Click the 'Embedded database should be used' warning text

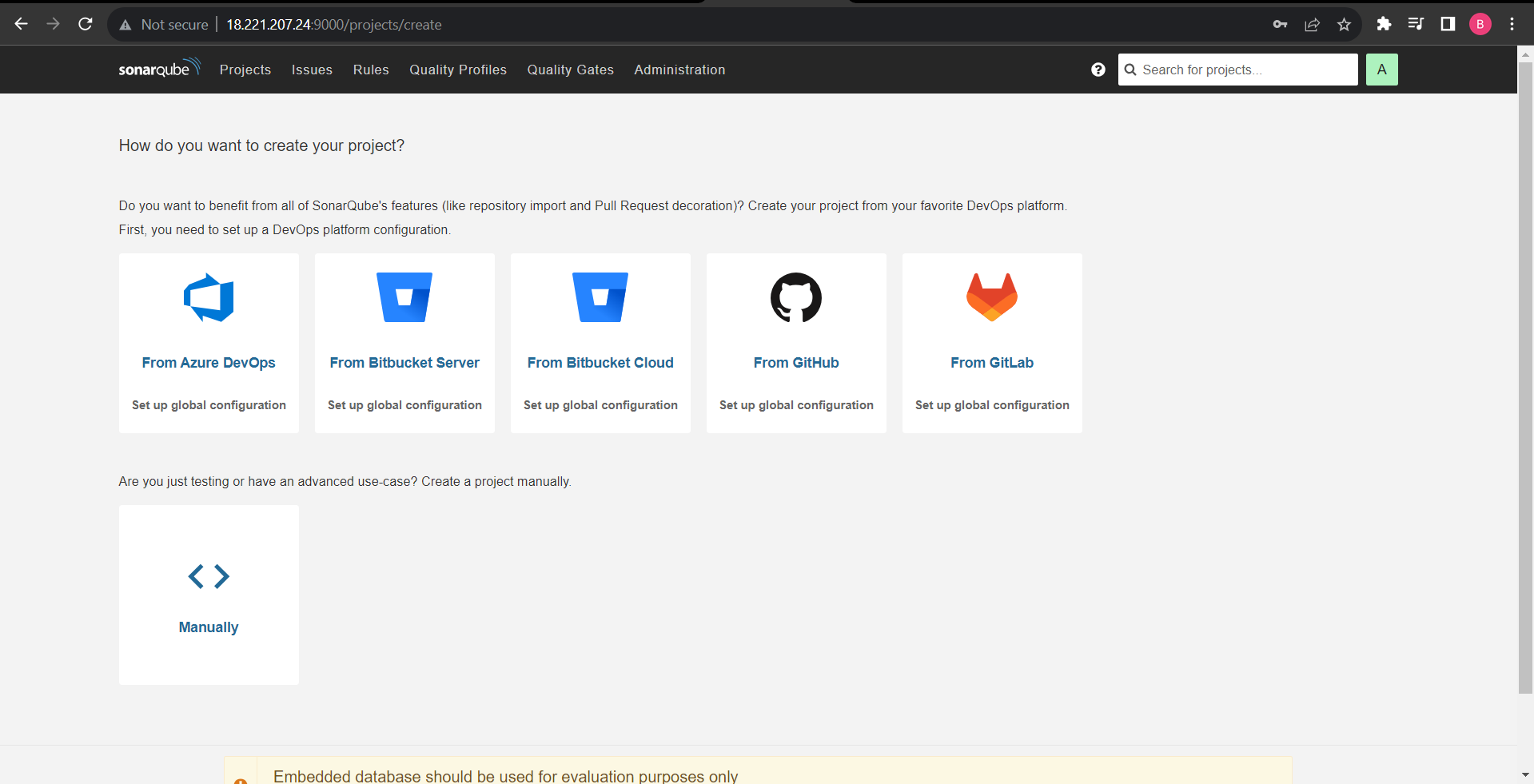point(505,776)
